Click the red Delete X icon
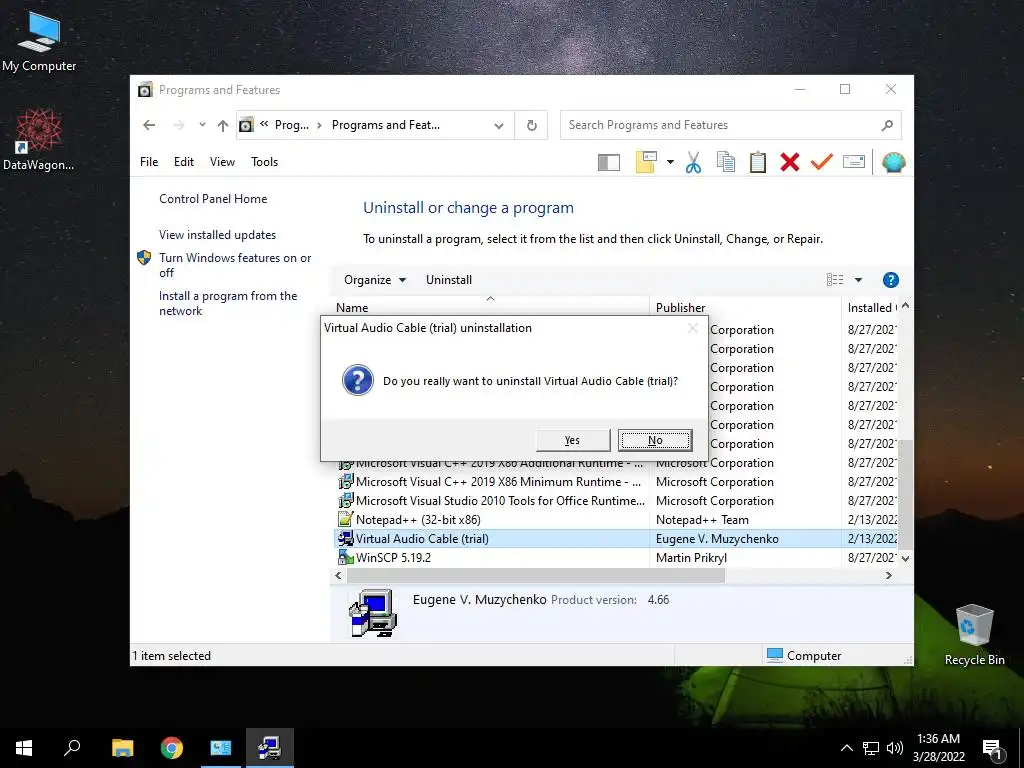Image resolution: width=1024 pixels, height=768 pixels. (x=790, y=162)
